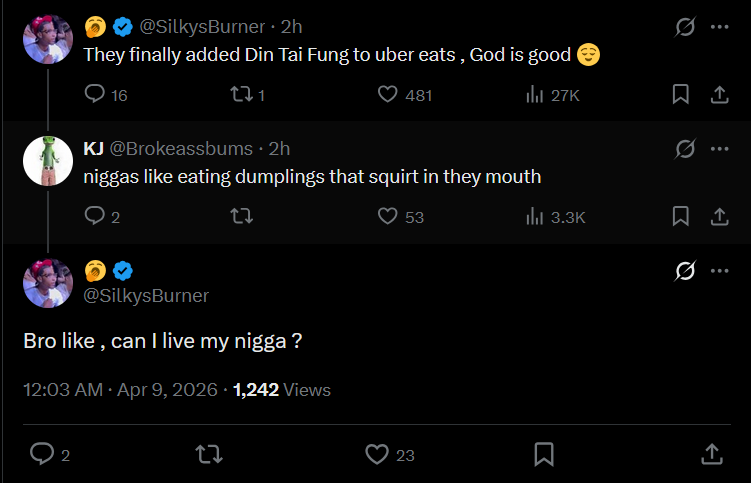Open more options on KJ's tweet

pyautogui.click(x=719, y=149)
